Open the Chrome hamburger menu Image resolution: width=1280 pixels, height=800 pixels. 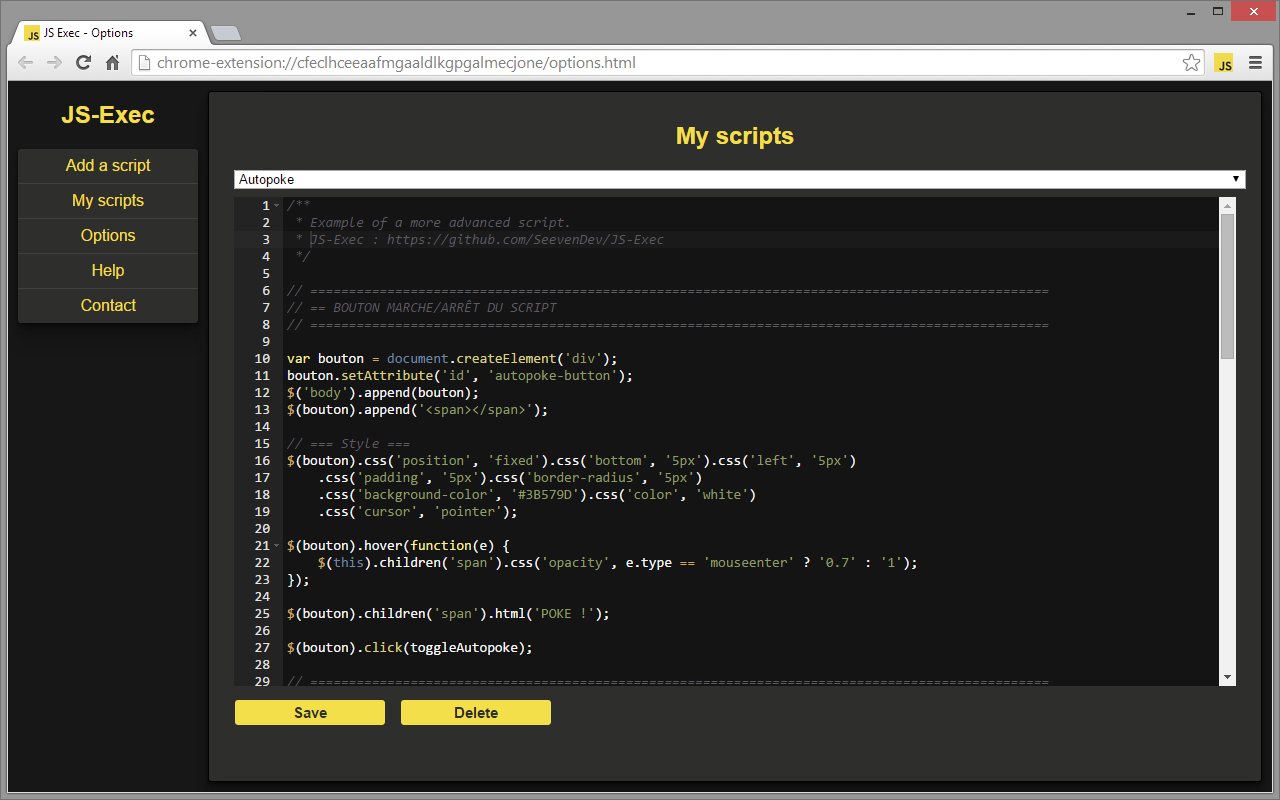1255,63
